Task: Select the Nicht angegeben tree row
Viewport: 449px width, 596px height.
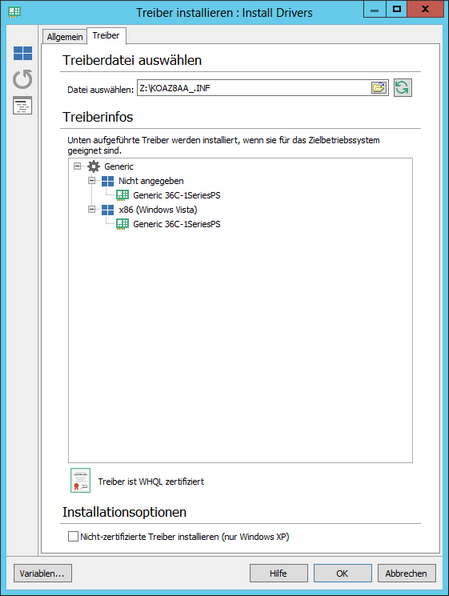Action: (x=151, y=181)
